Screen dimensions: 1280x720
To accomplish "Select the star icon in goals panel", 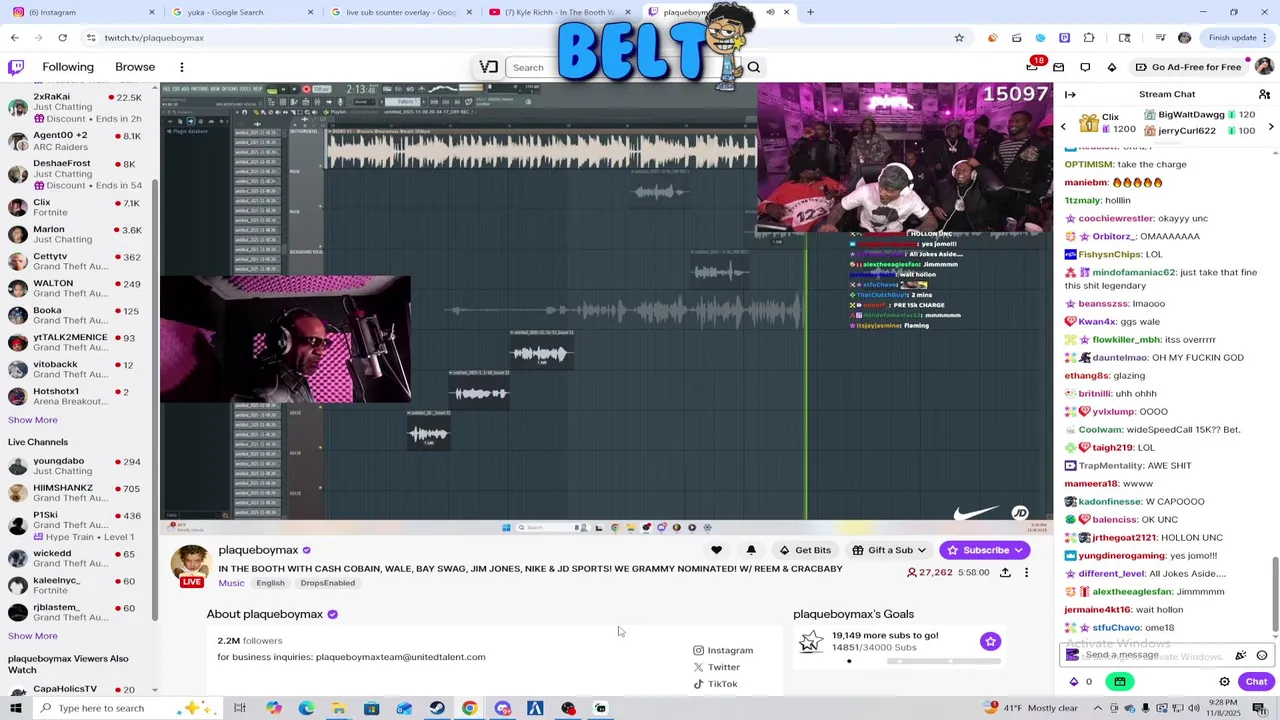I will coord(990,641).
